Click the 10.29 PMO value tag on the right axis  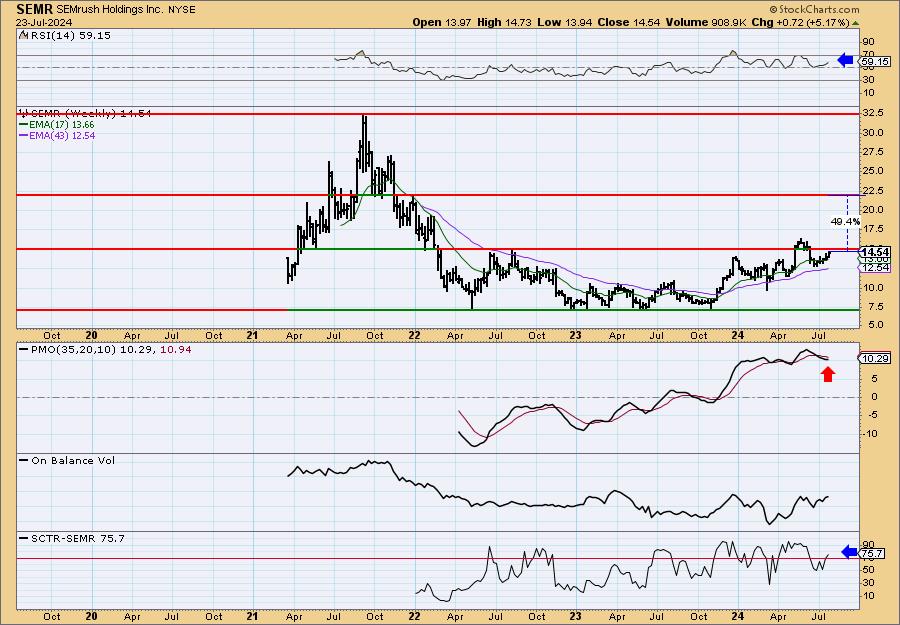pyautogui.click(x=876, y=359)
